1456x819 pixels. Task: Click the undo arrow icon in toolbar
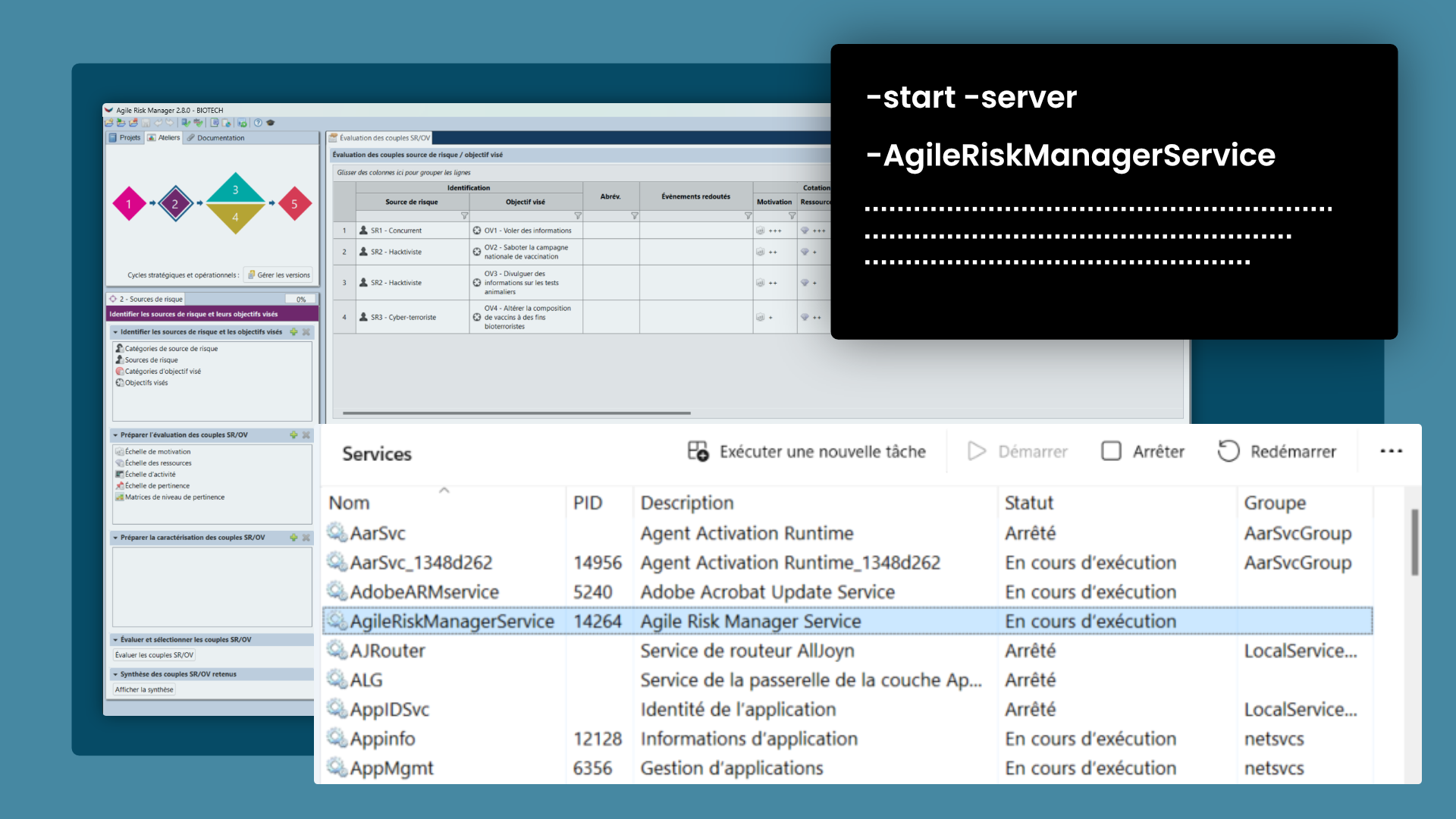[x=158, y=123]
